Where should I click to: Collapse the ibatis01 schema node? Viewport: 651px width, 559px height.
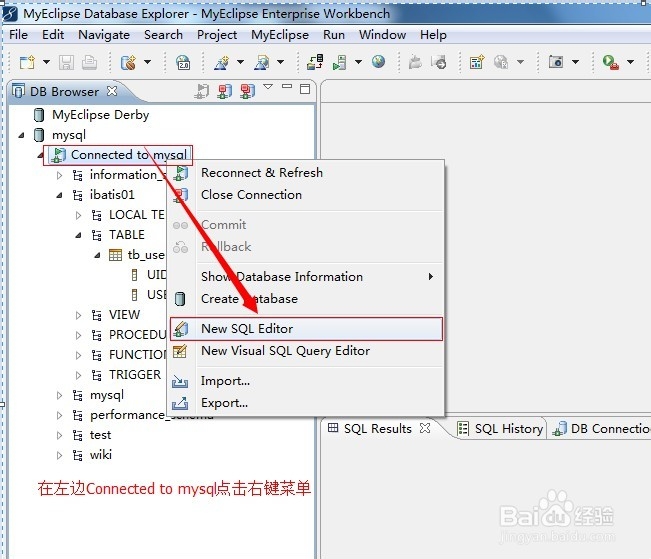coord(60,195)
